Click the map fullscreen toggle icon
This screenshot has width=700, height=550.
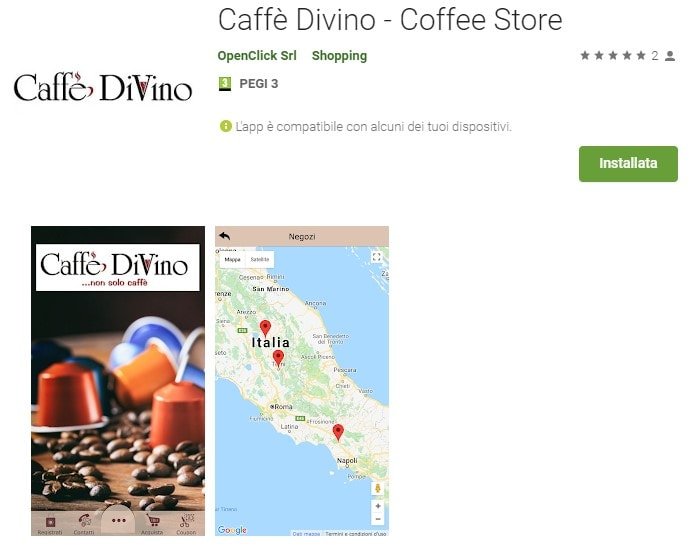pos(377,257)
